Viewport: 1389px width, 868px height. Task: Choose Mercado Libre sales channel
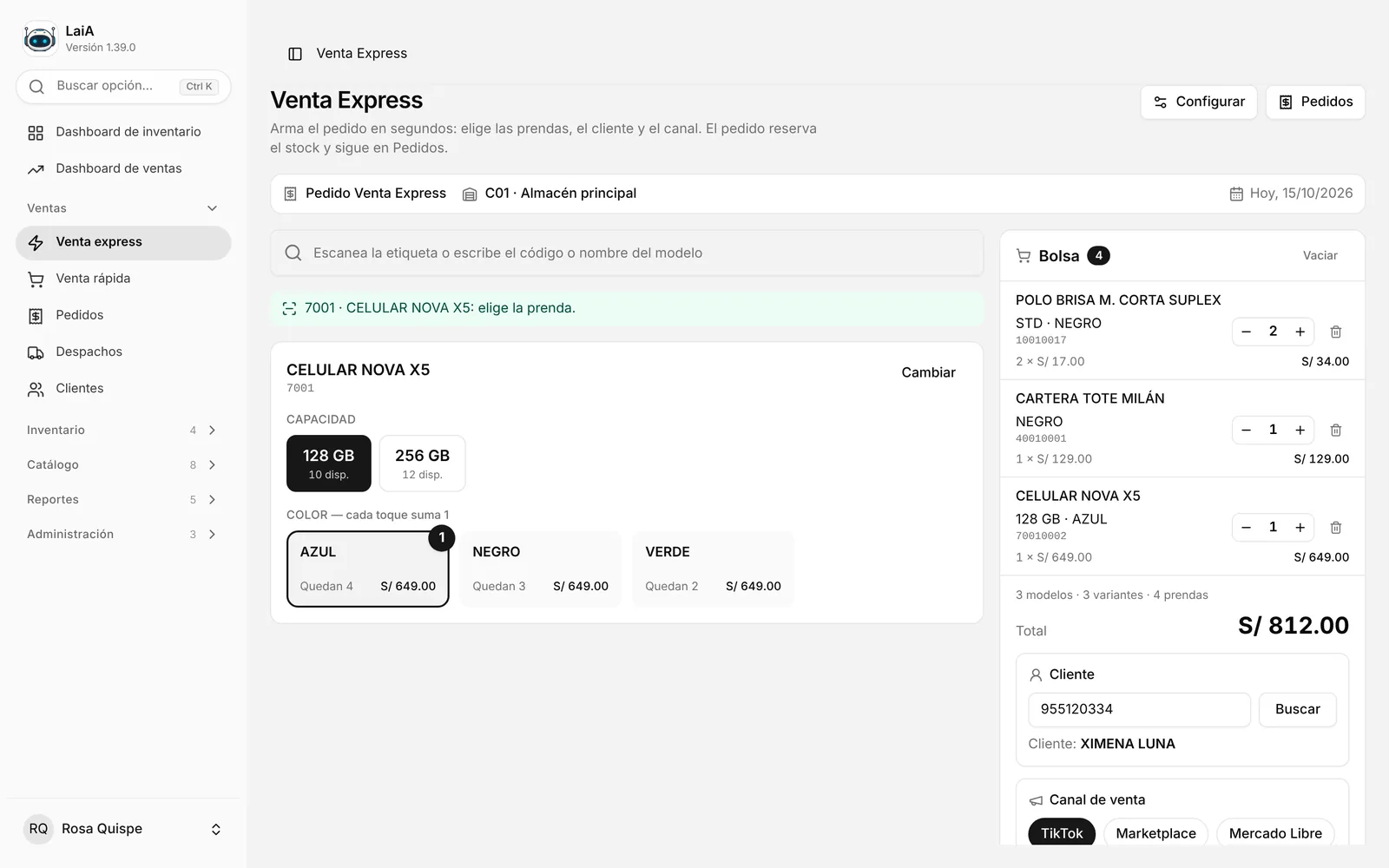[1275, 833]
